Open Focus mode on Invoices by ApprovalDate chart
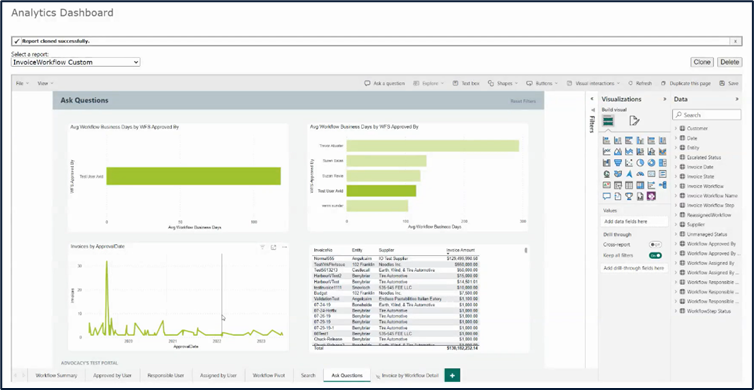This screenshot has width=754, height=390. click(x=273, y=247)
